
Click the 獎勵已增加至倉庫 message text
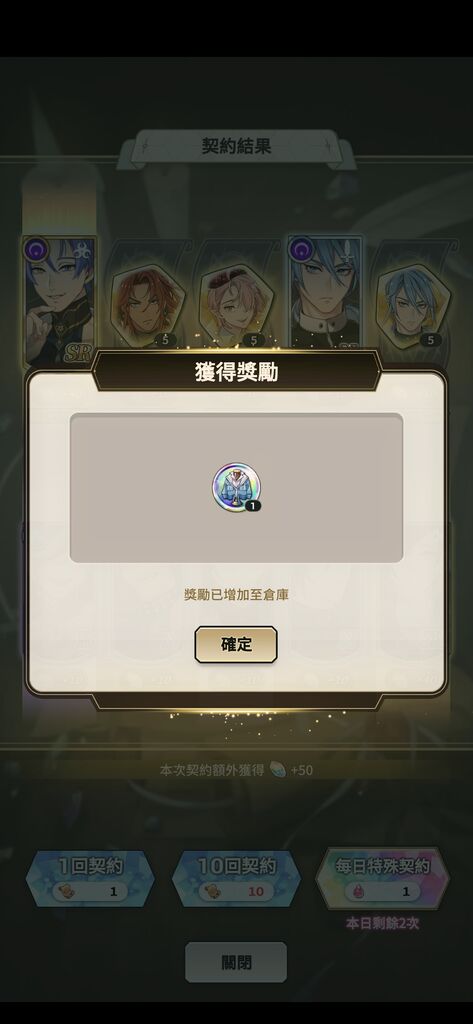tap(236, 594)
